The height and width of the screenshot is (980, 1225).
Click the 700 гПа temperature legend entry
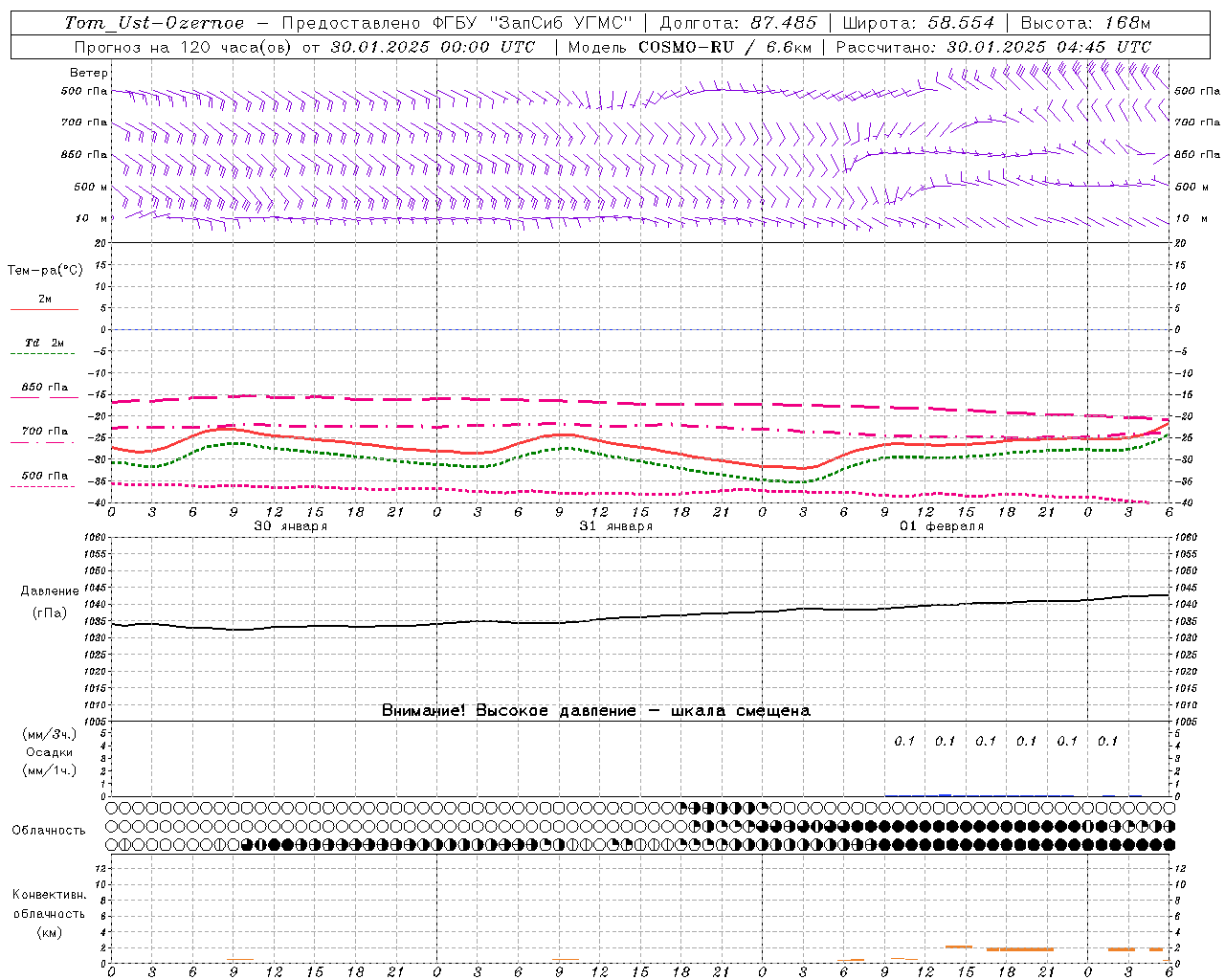click(x=45, y=432)
